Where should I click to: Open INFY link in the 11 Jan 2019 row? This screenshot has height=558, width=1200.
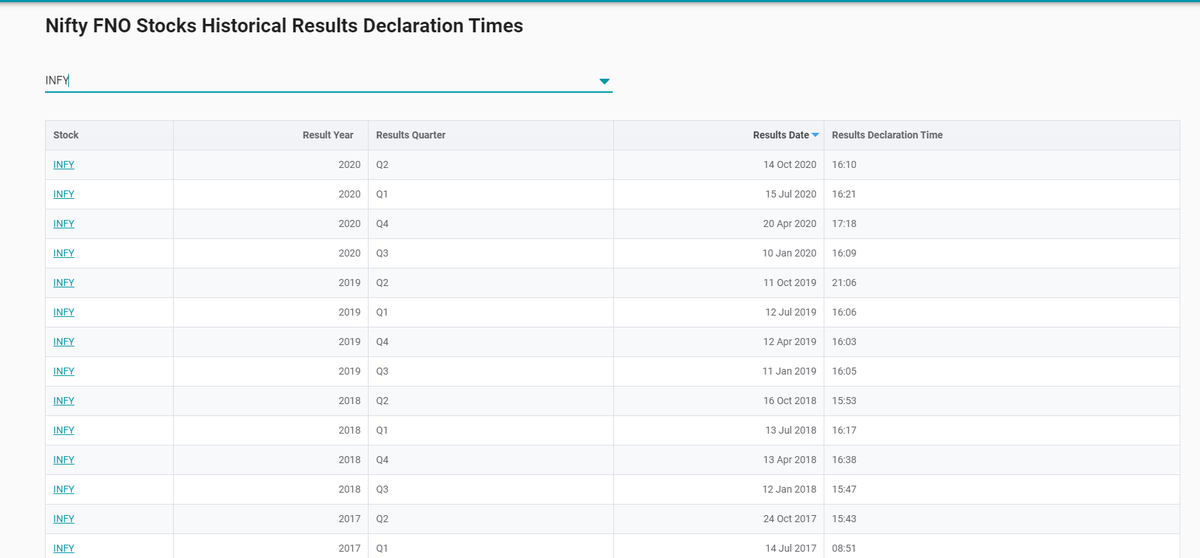click(64, 371)
